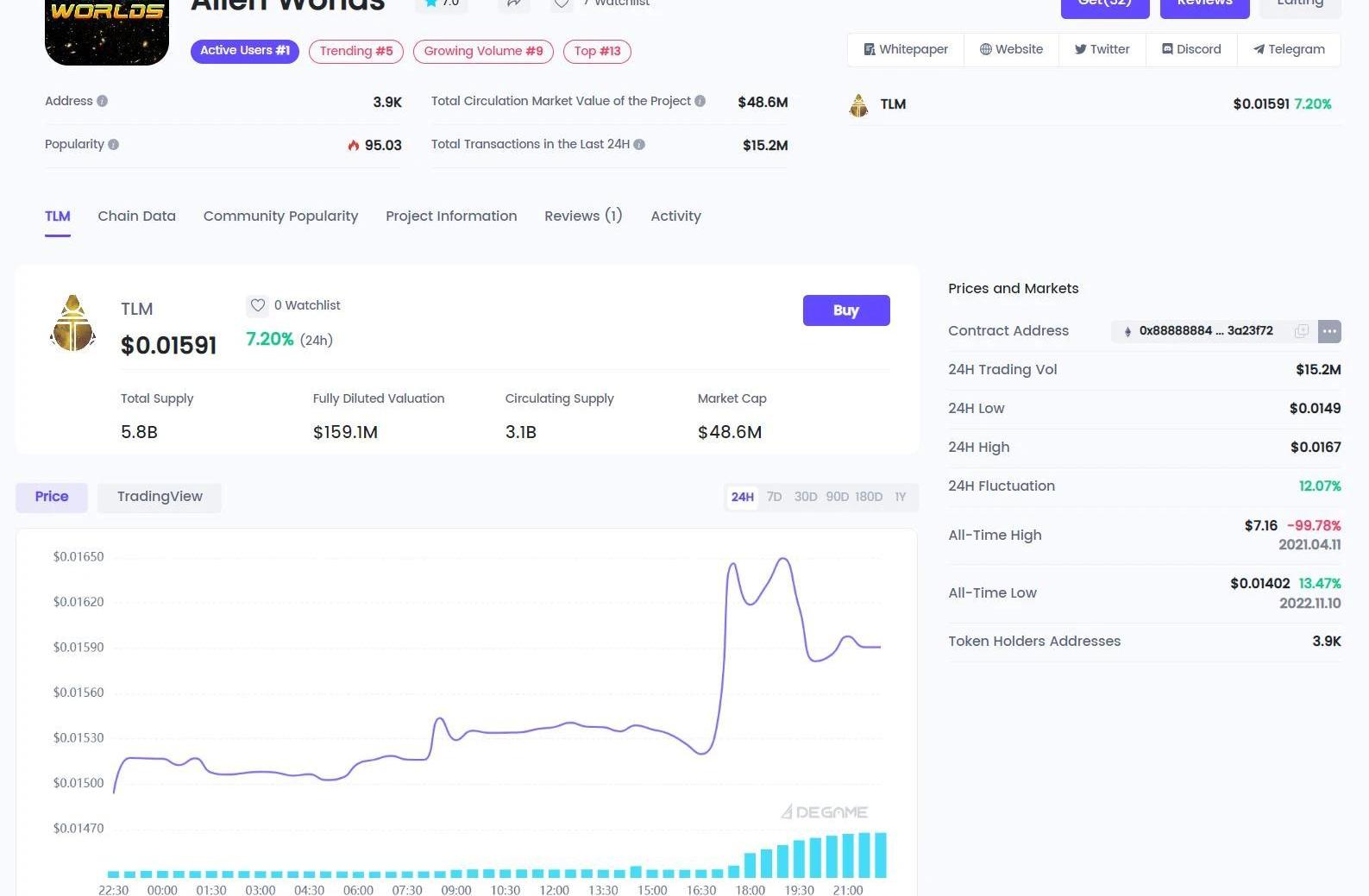The height and width of the screenshot is (896, 1369).
Task: Click the Website globe icon
Action: pos(985,49)
